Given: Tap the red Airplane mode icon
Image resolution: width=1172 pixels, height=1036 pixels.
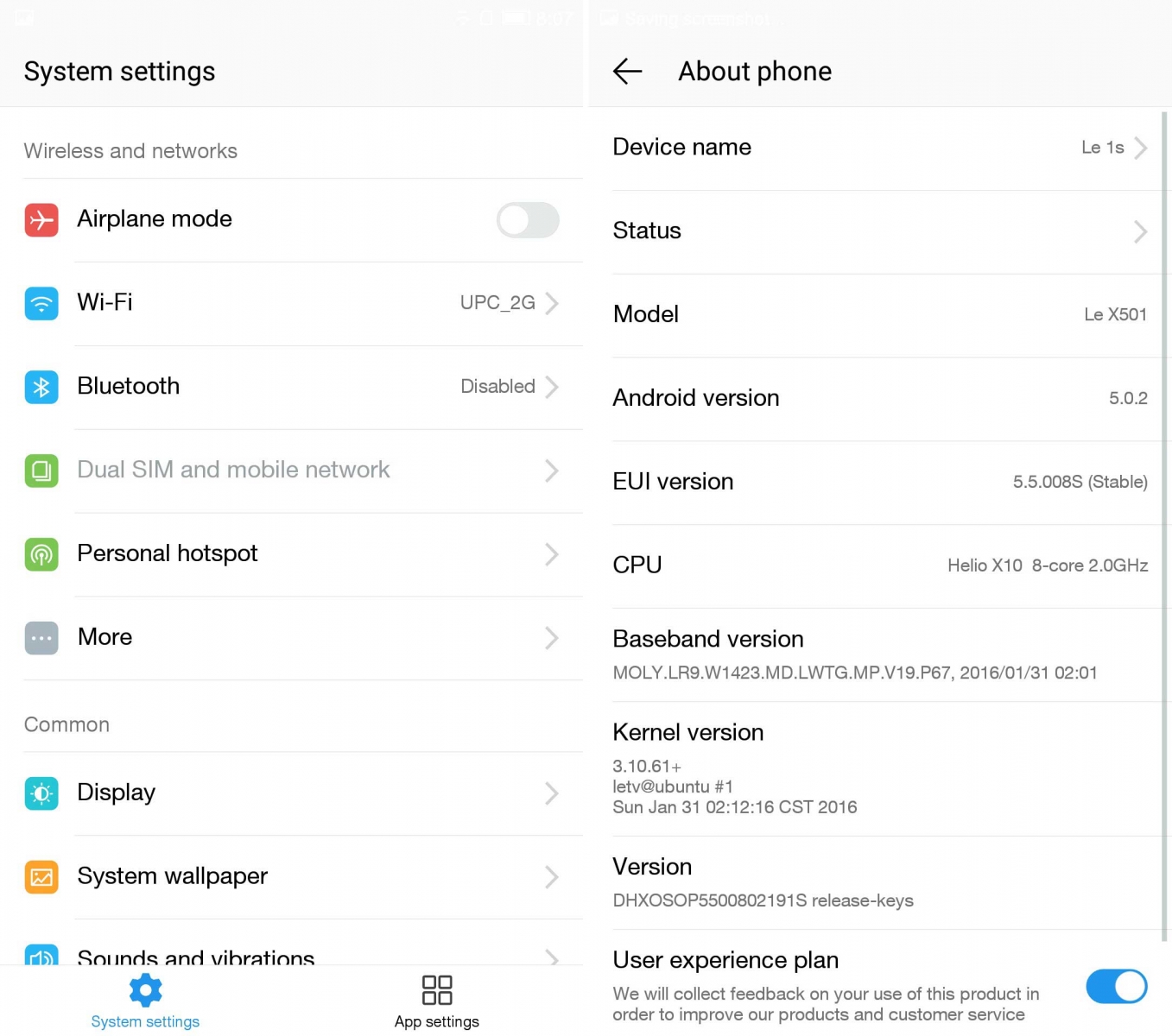Looking at the screenshot, I should click(41, 220).
